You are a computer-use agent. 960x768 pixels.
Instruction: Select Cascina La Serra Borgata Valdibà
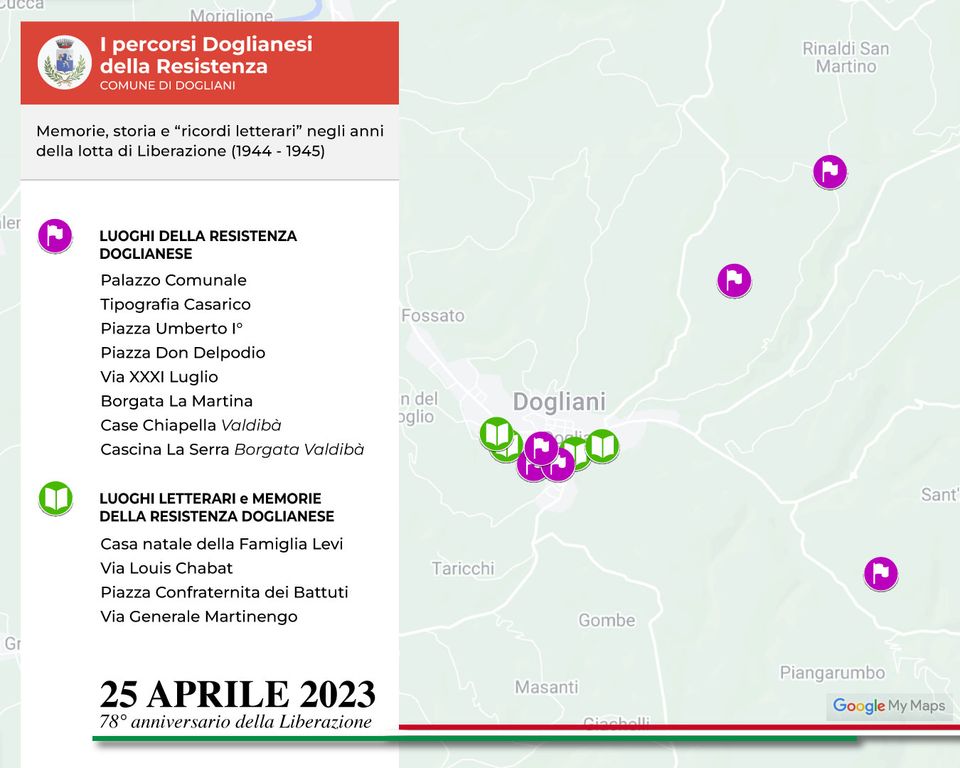point(232,449)
